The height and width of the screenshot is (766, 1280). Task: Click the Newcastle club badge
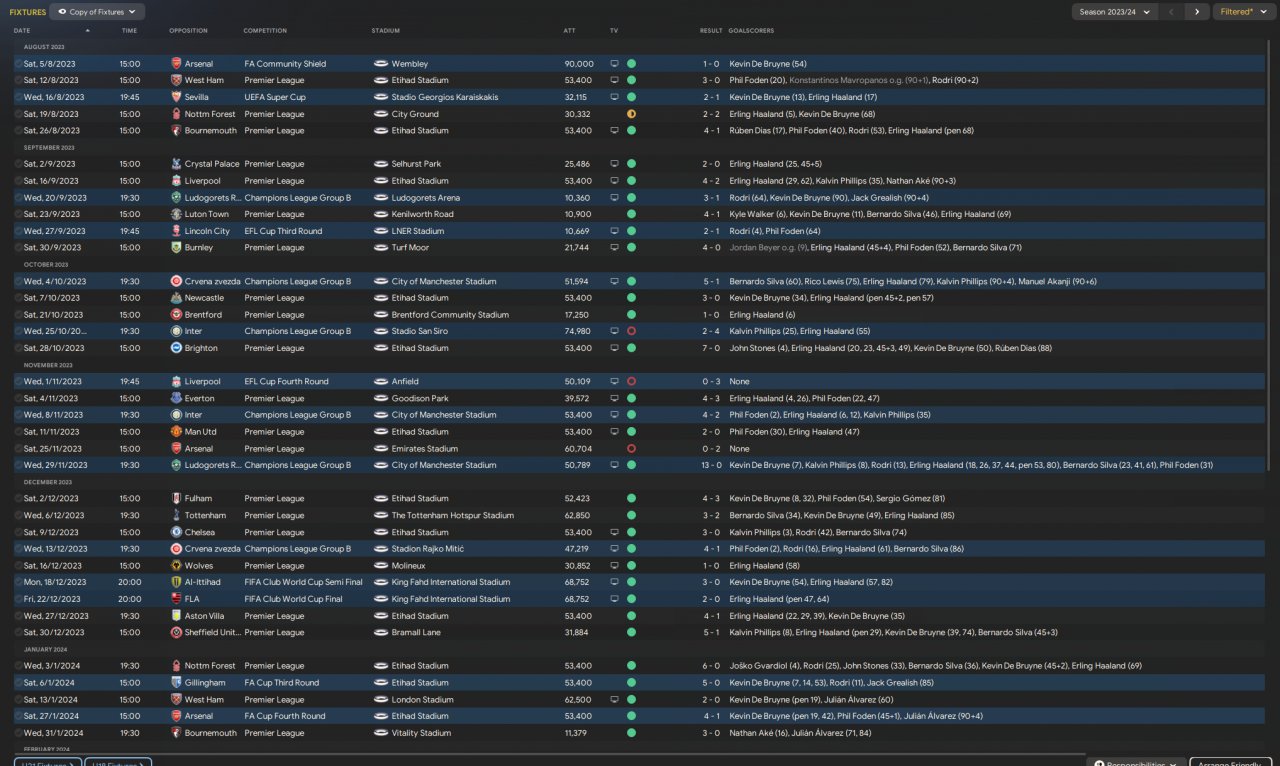point(177,298)
